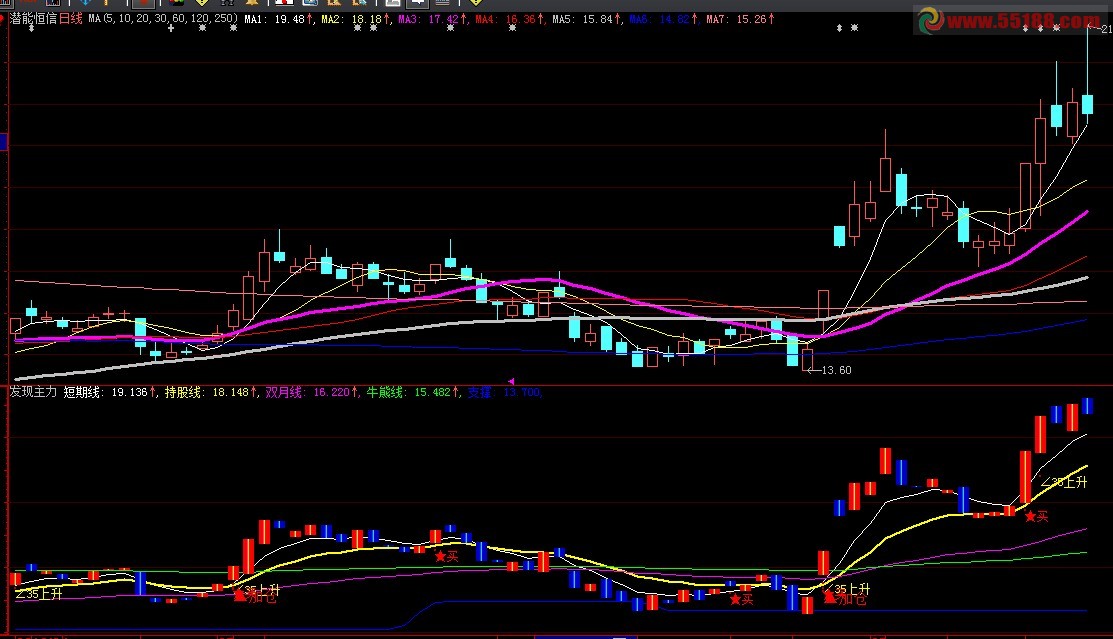Click the 13.60 low price label
Image resolution: width=1113 pixels, height=639 pixels.
835,370
